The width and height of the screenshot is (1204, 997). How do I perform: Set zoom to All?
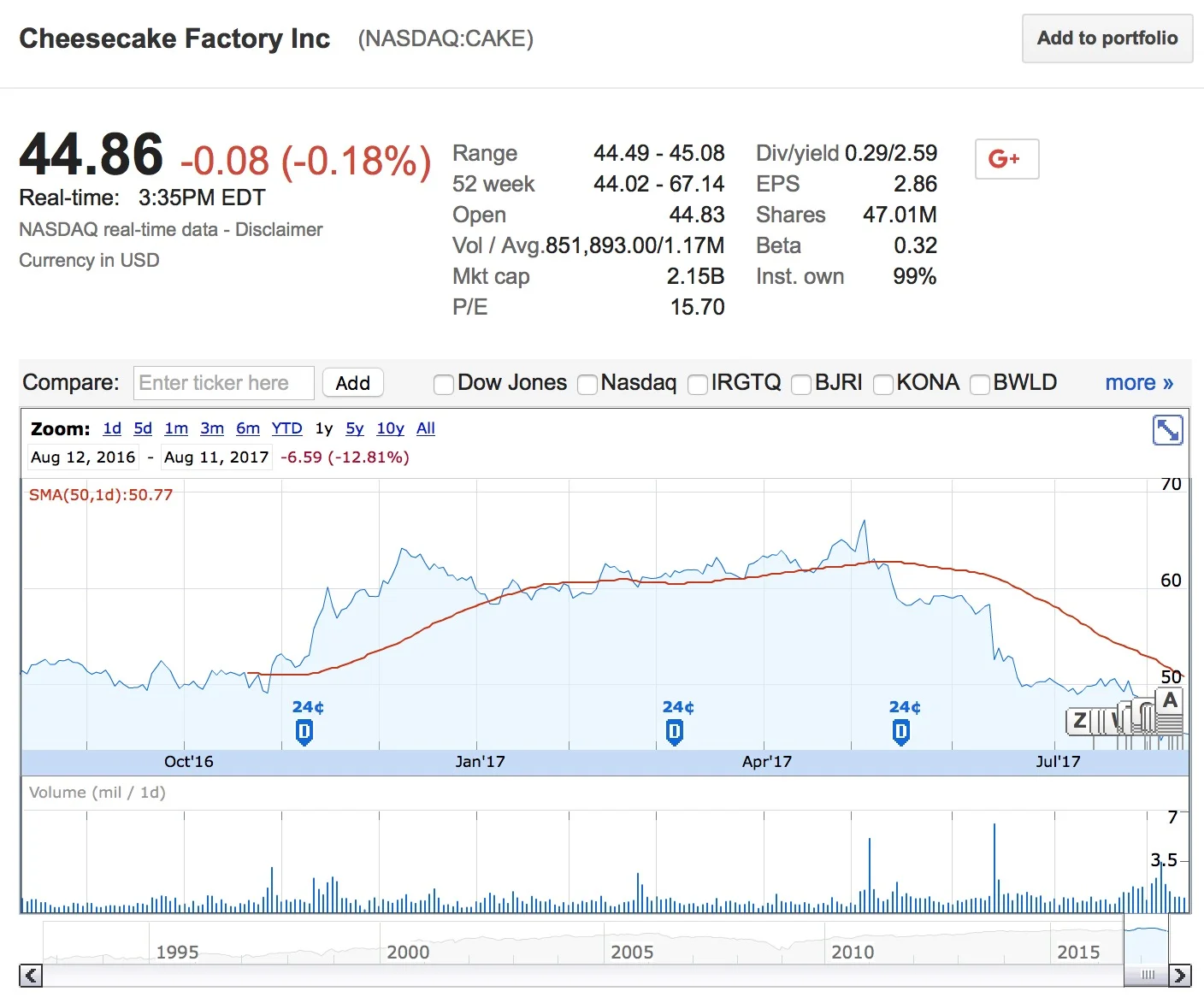point(426,428)
